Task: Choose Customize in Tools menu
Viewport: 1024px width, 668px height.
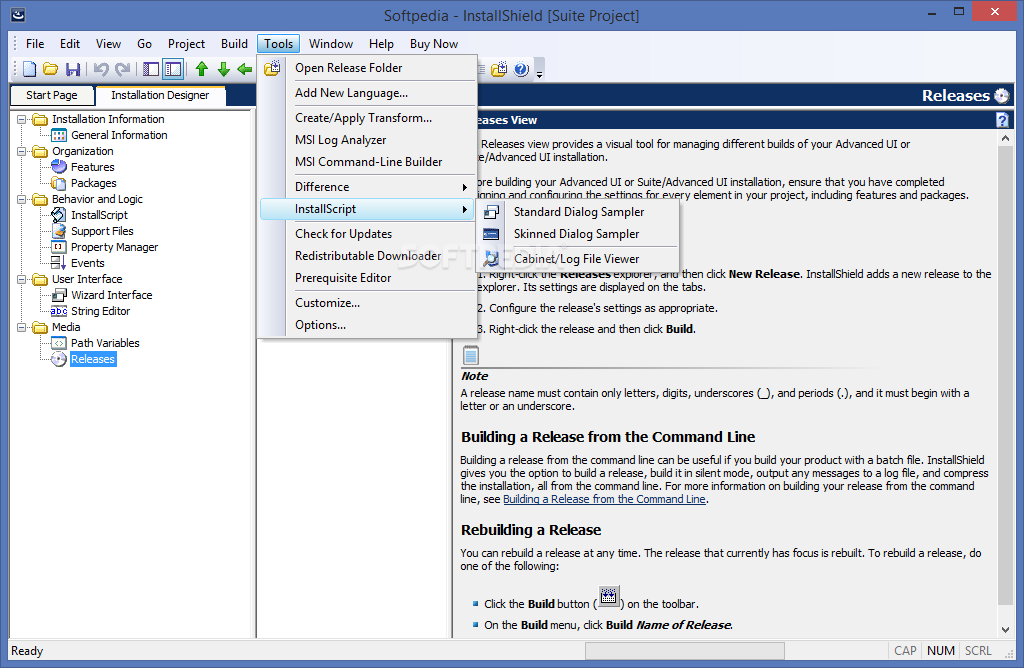Action: tap(367, 303)
